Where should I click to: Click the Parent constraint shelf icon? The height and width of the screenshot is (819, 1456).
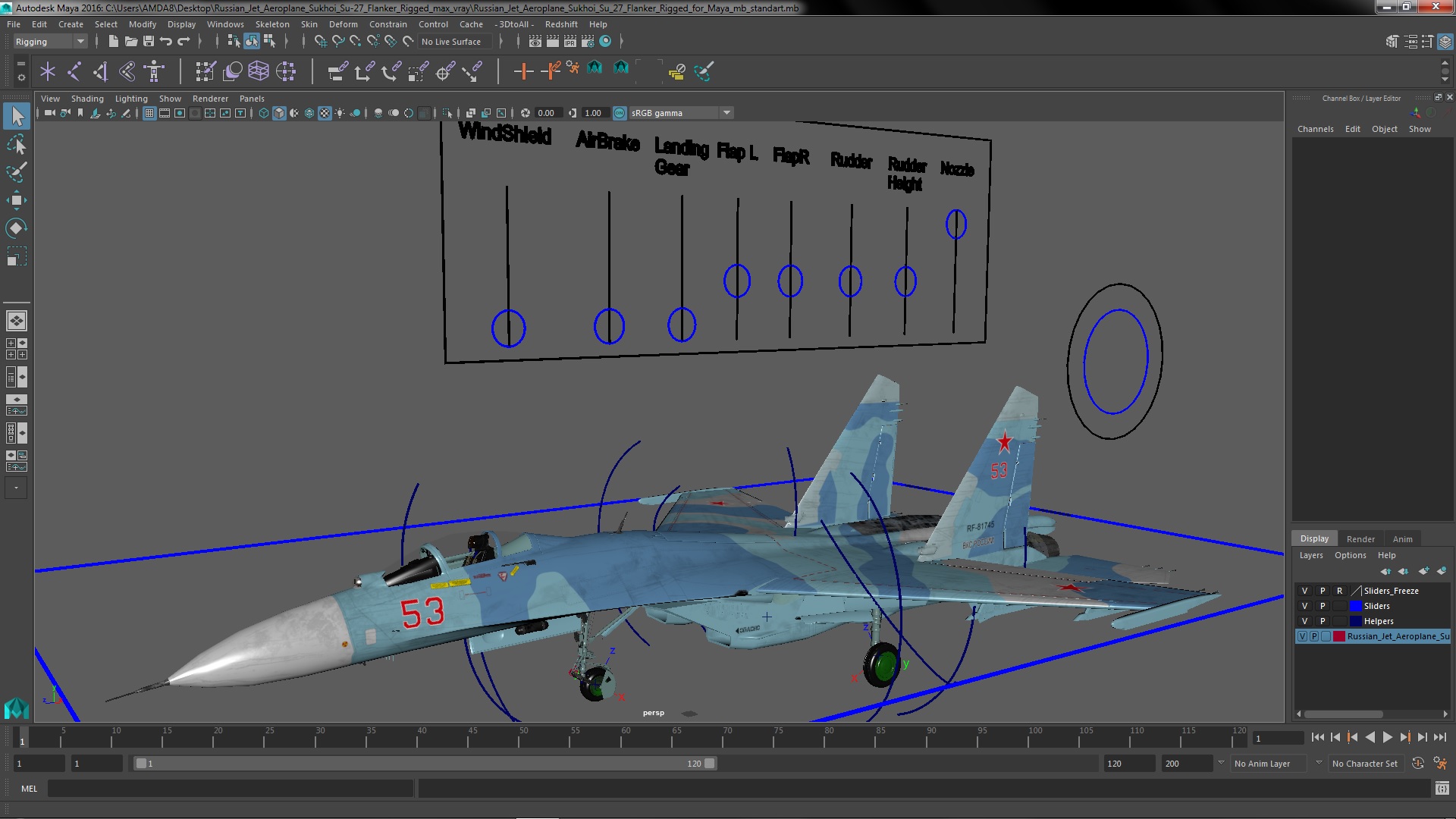(337, 71)
